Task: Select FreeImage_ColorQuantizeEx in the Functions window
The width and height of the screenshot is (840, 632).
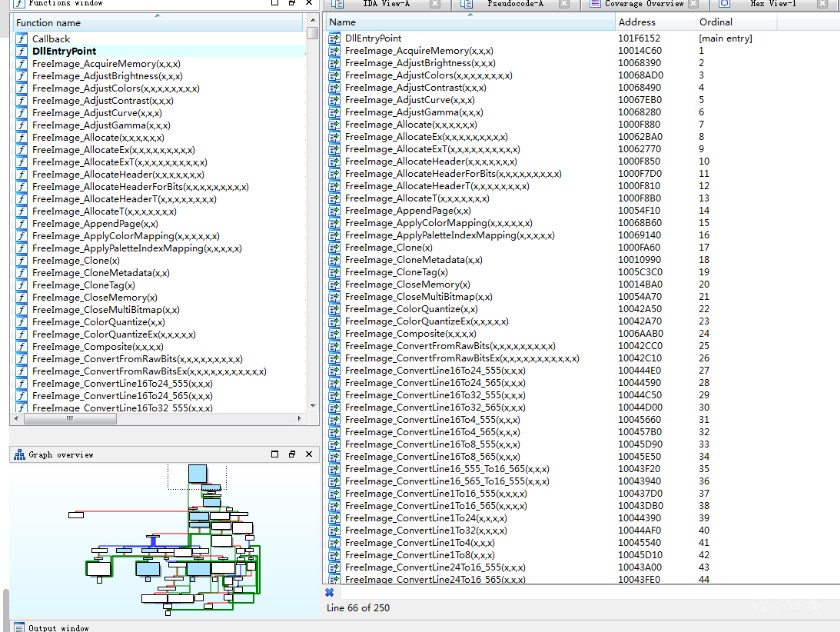Action: 114,335
